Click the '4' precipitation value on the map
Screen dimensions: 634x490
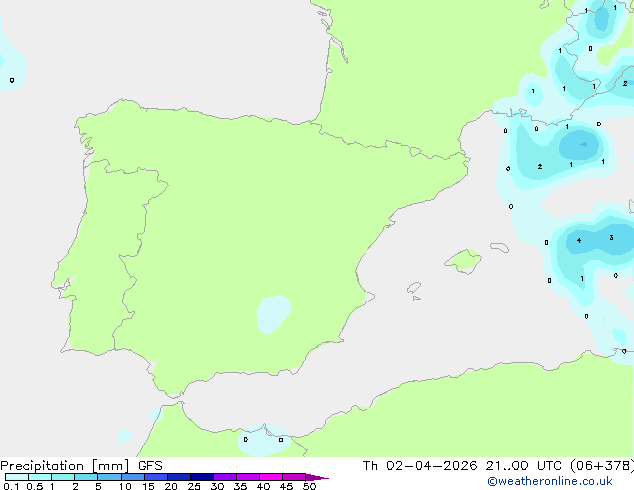pos(579,241)
